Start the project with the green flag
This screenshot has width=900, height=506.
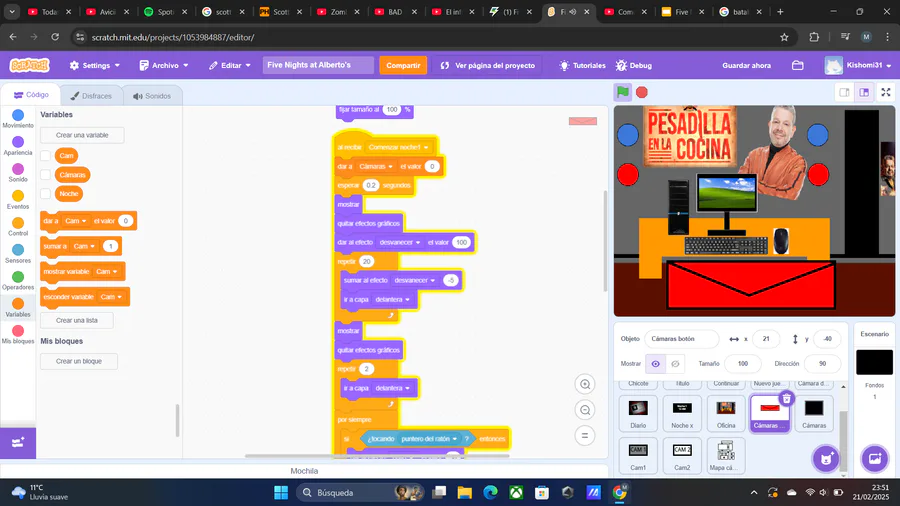point(623,92)
